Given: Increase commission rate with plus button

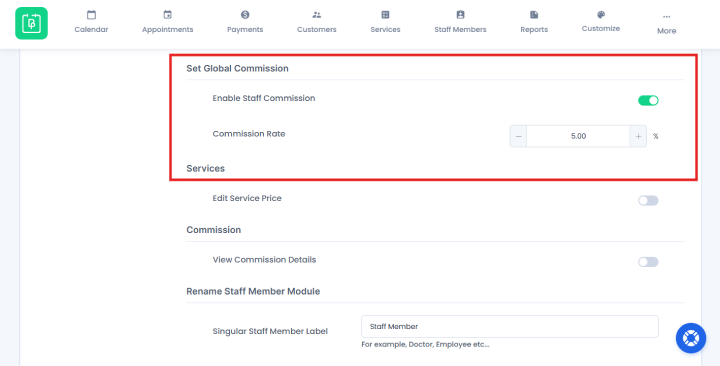Looking at the screenshot, I should point(638,136).
